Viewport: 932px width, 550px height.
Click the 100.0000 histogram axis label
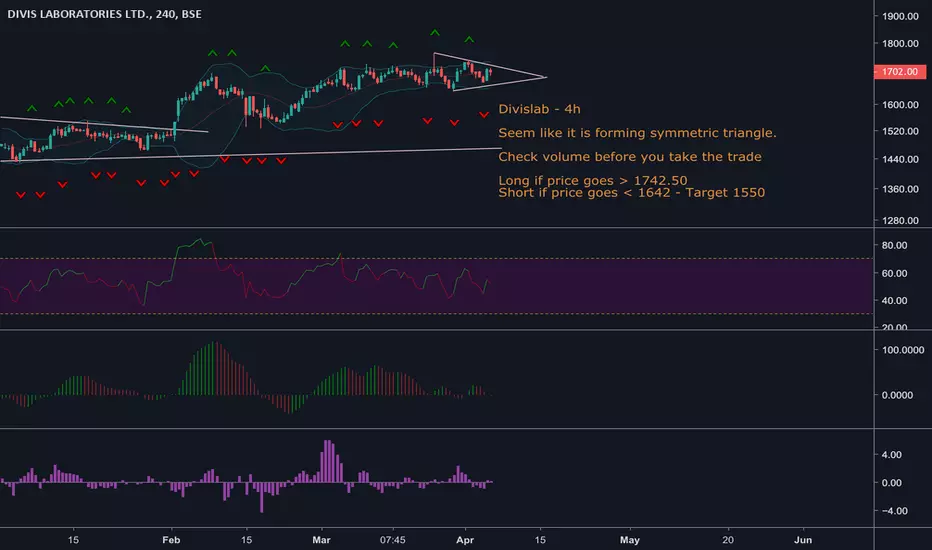click(x=903, y=350)
